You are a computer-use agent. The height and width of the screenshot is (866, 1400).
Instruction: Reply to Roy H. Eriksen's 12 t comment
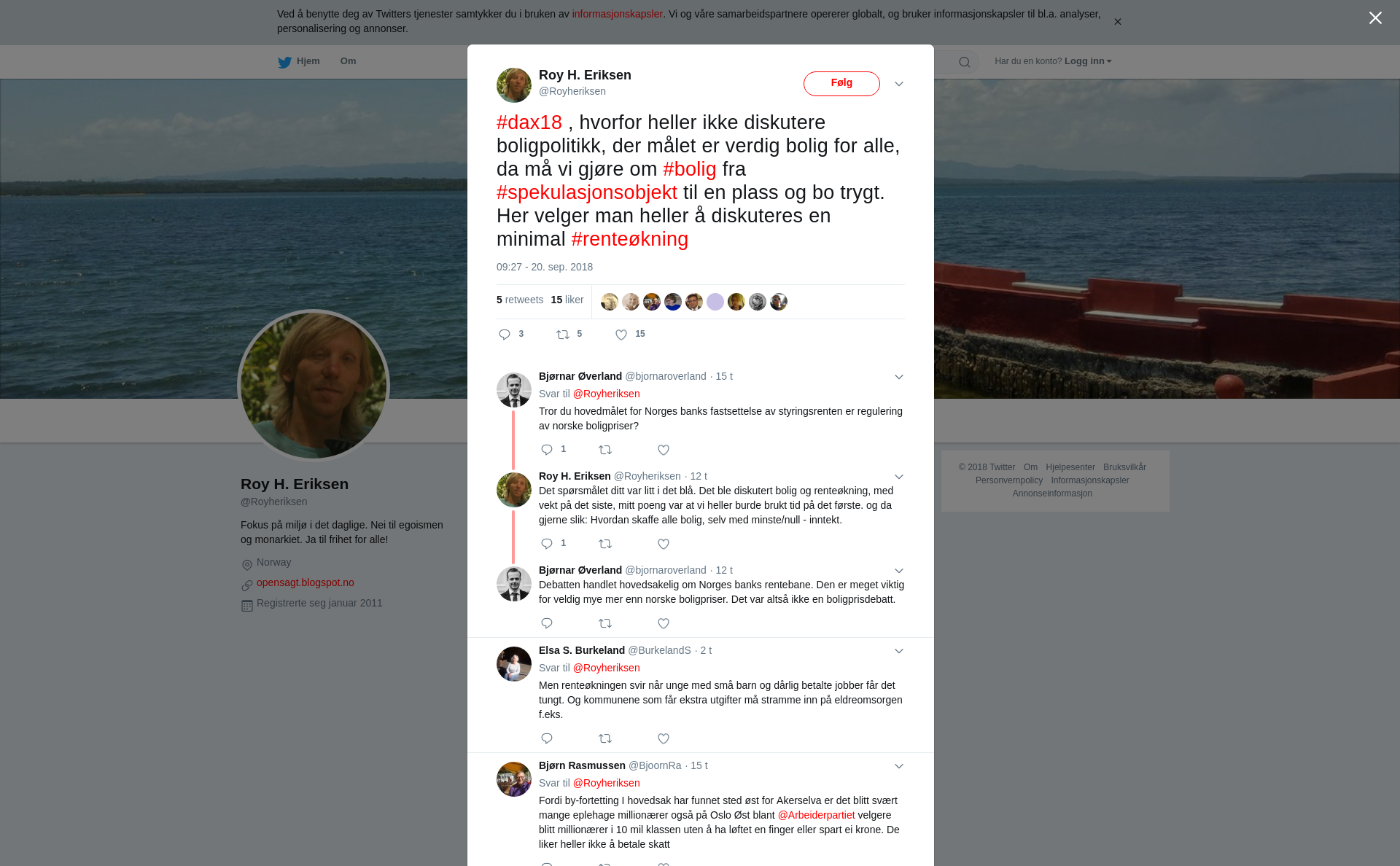click(547, 544)
